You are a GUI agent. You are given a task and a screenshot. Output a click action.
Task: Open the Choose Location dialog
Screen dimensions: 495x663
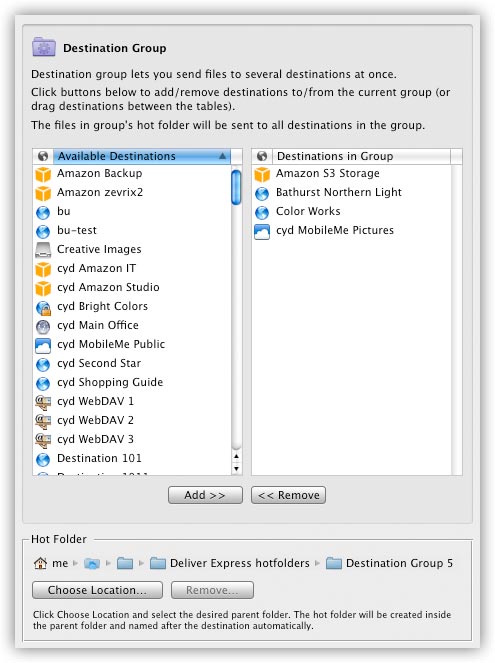tap(97, 590)
